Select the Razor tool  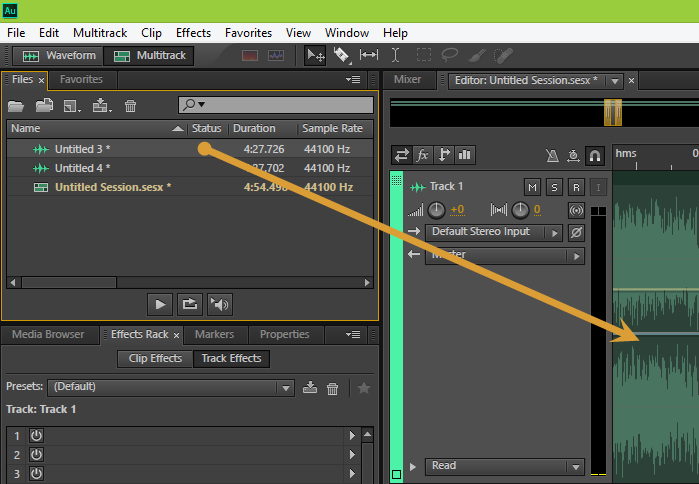(341, 56)
